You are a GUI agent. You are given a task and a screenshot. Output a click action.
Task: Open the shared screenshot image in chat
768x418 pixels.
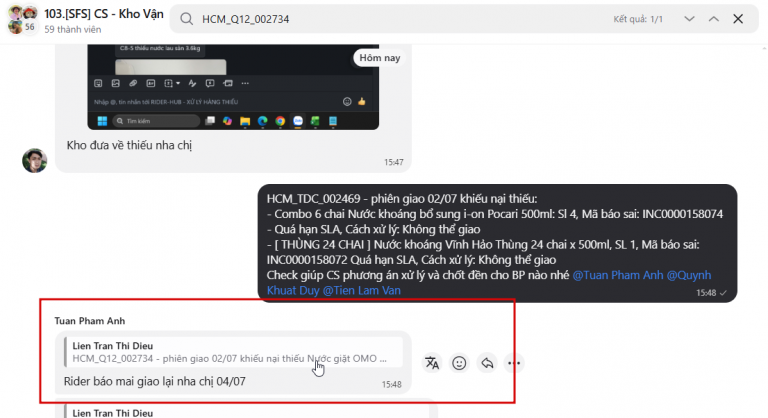[233, 87]
